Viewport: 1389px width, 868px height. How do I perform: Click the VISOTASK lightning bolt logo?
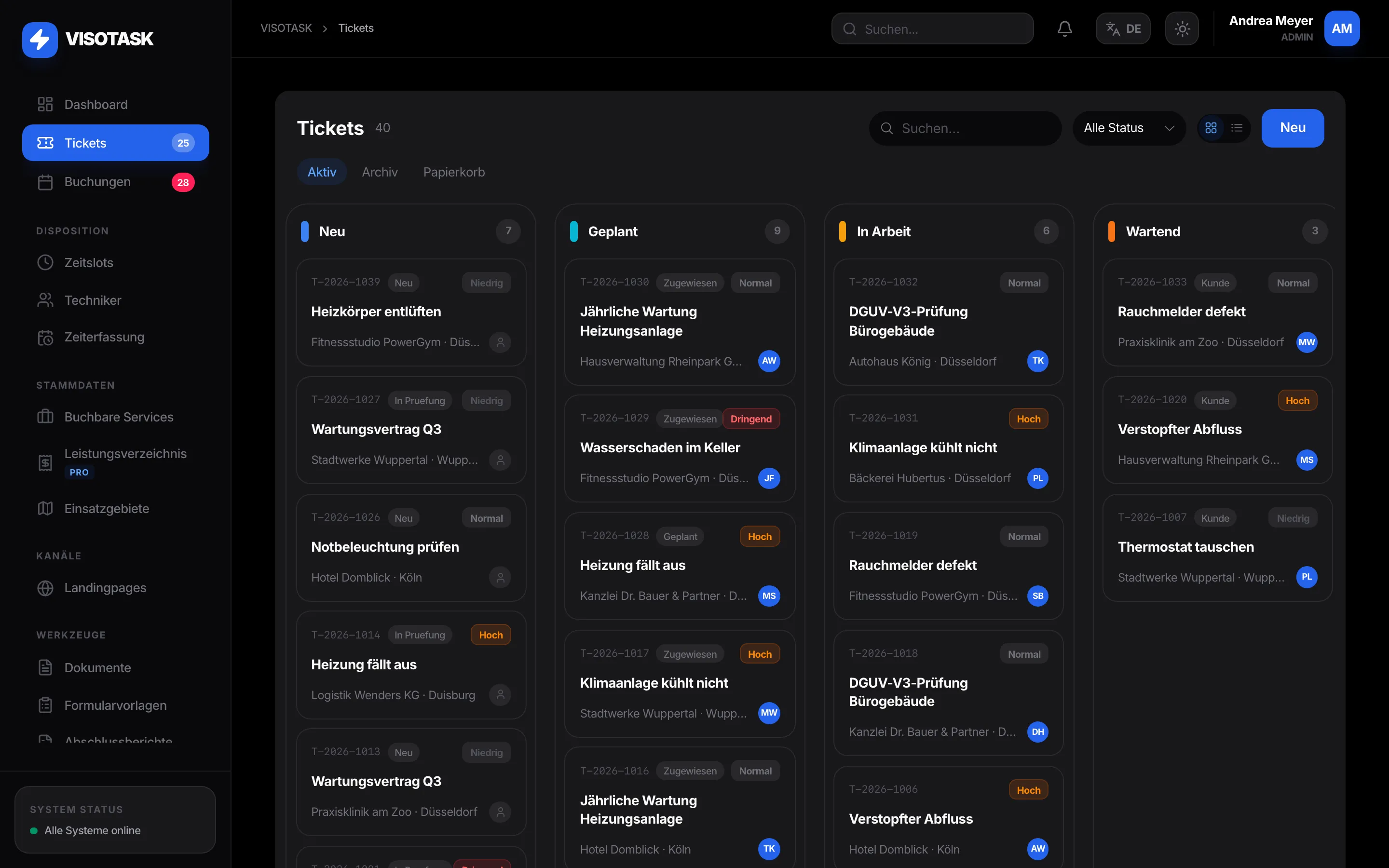(40, 40)
